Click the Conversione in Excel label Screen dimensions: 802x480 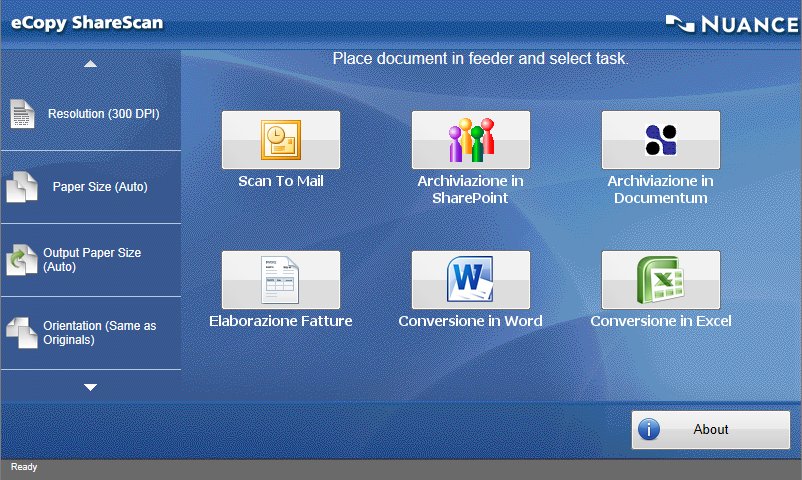[x=661, y=321]
